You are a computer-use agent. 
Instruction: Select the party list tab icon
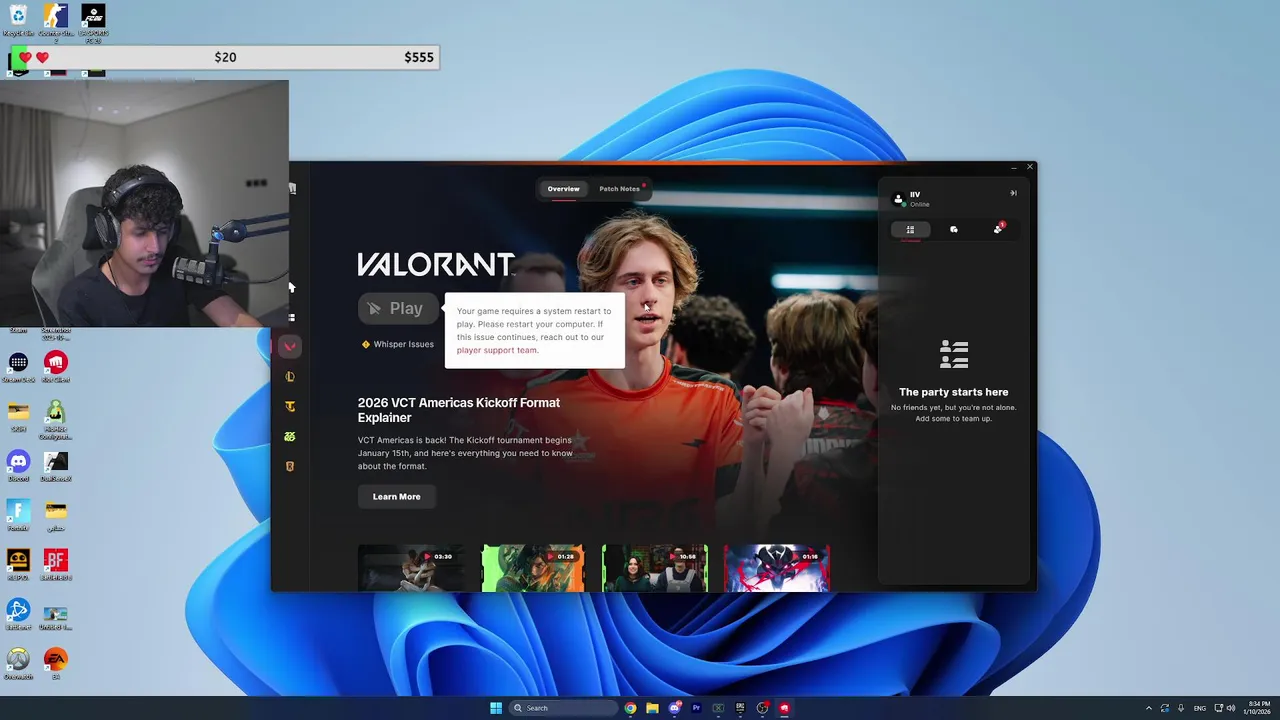click(x=910, y=229)
